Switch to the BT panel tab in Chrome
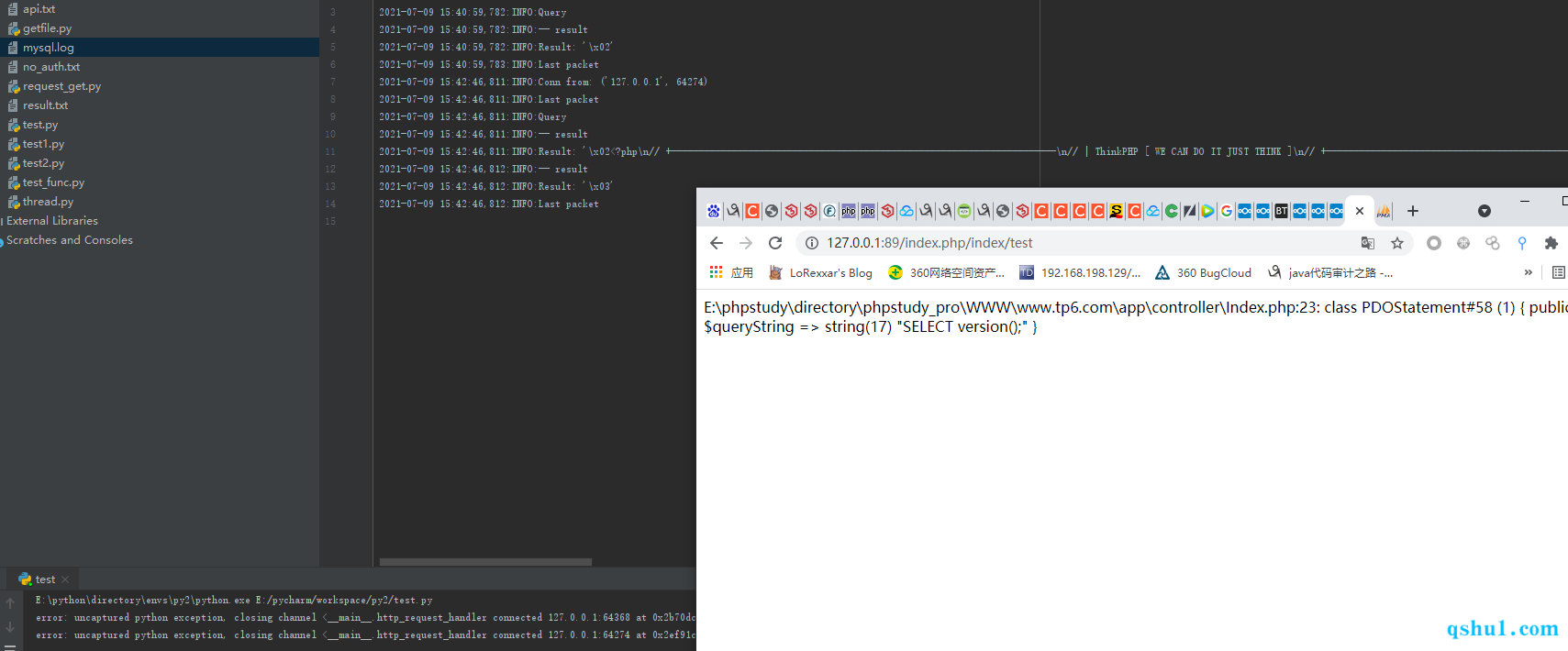Screen dimensions: 1568x651 click(x=1282, y=211)
